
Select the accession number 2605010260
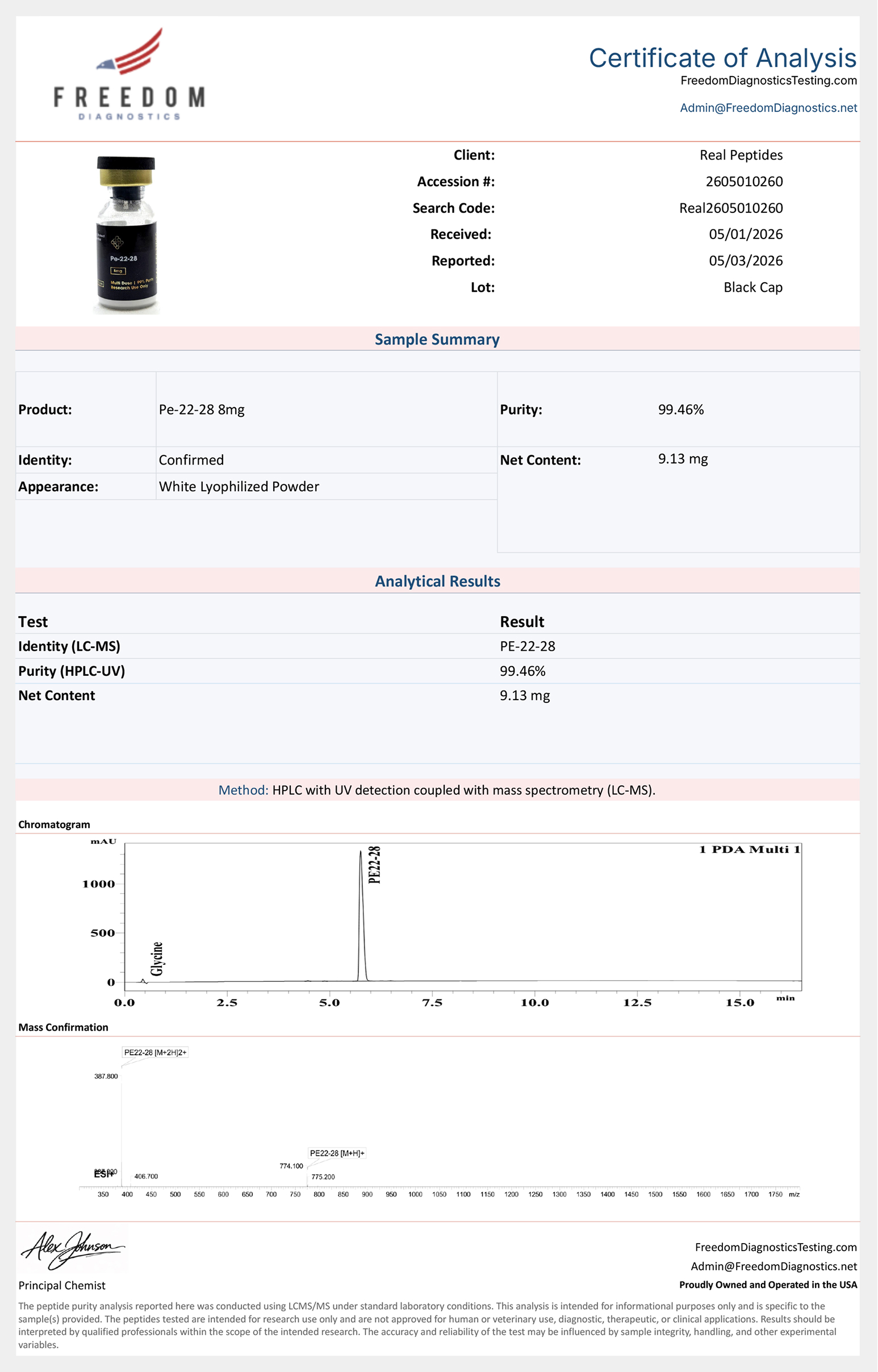click(744, 181)
